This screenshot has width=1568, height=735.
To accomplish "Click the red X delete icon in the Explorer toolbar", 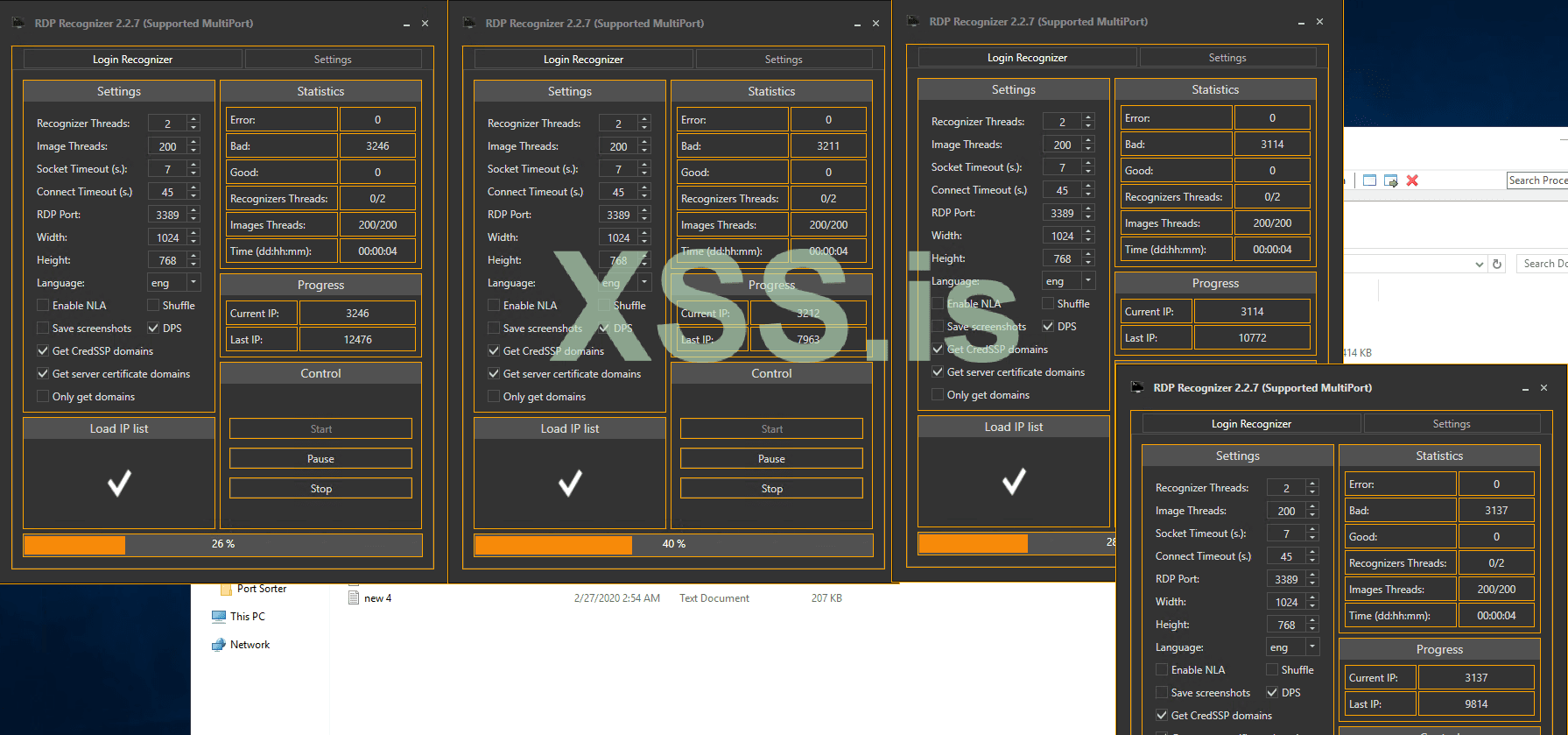I will 1412,180.
